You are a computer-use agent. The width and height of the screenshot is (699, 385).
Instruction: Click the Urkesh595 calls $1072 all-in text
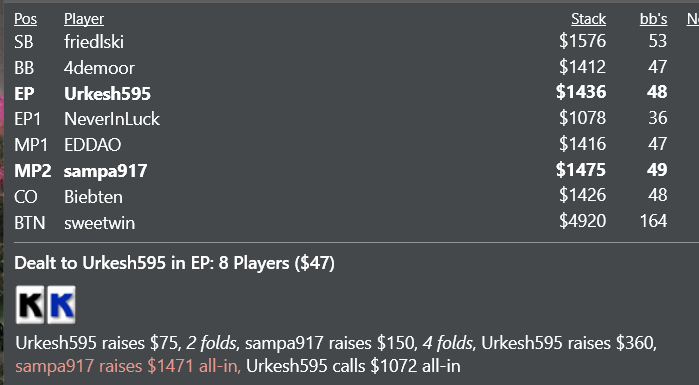pyautogui.click(x=353, y=366)
